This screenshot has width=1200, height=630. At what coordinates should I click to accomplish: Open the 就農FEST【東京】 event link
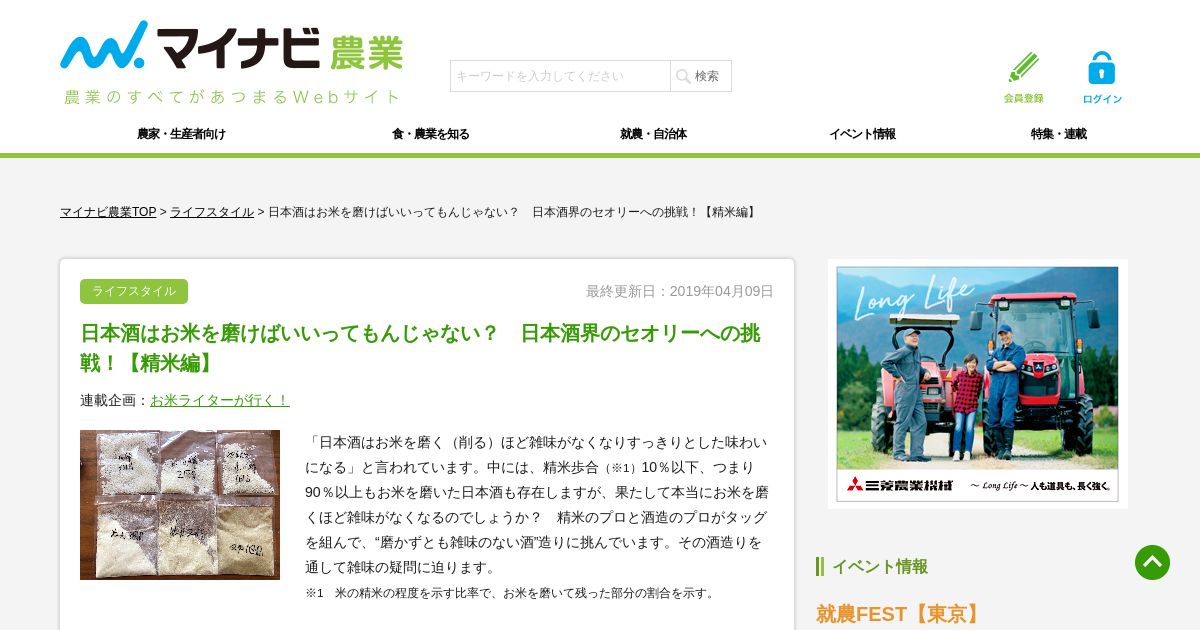pos(901,614)
